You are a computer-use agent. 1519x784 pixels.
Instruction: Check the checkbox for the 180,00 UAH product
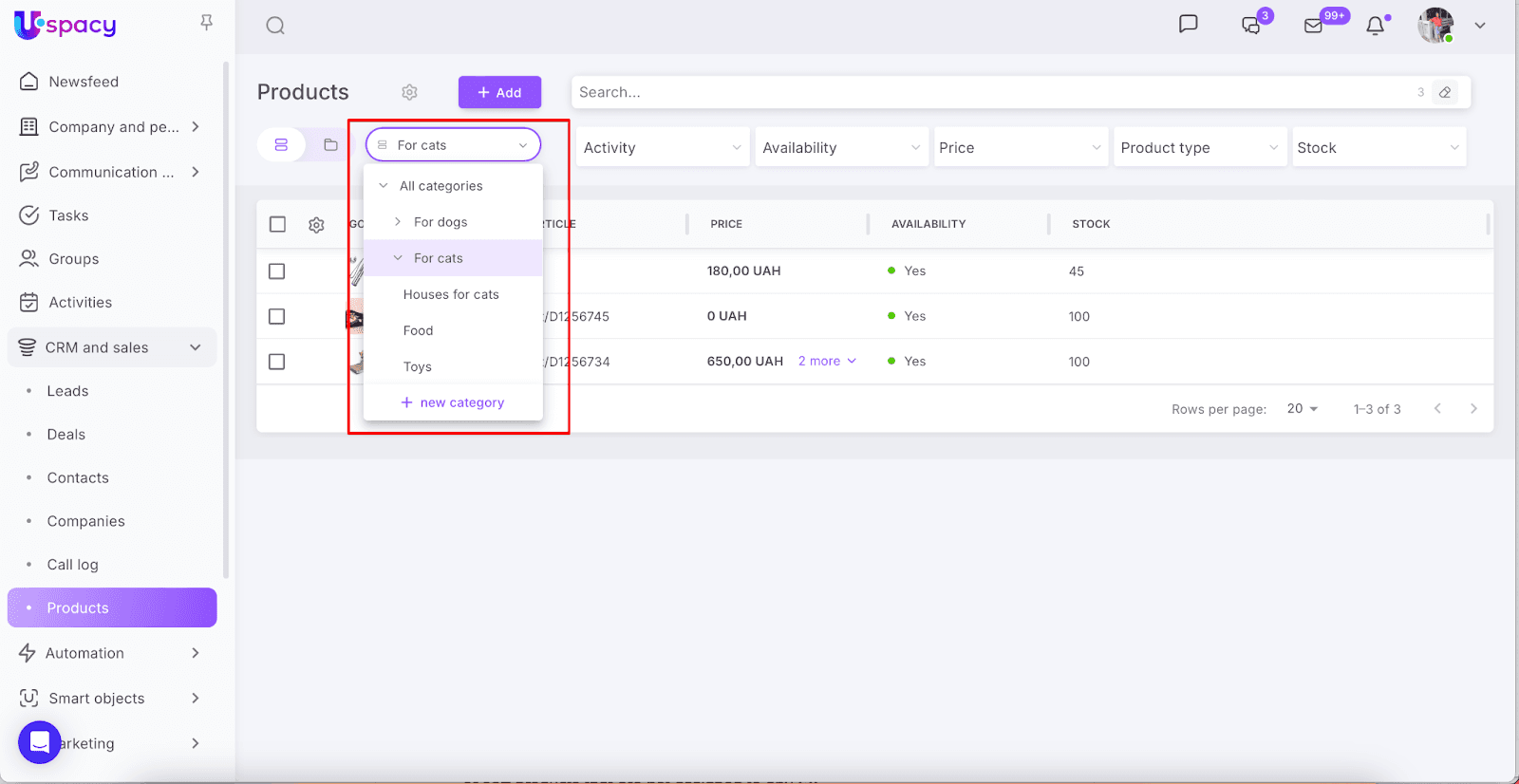click(277, 271)
